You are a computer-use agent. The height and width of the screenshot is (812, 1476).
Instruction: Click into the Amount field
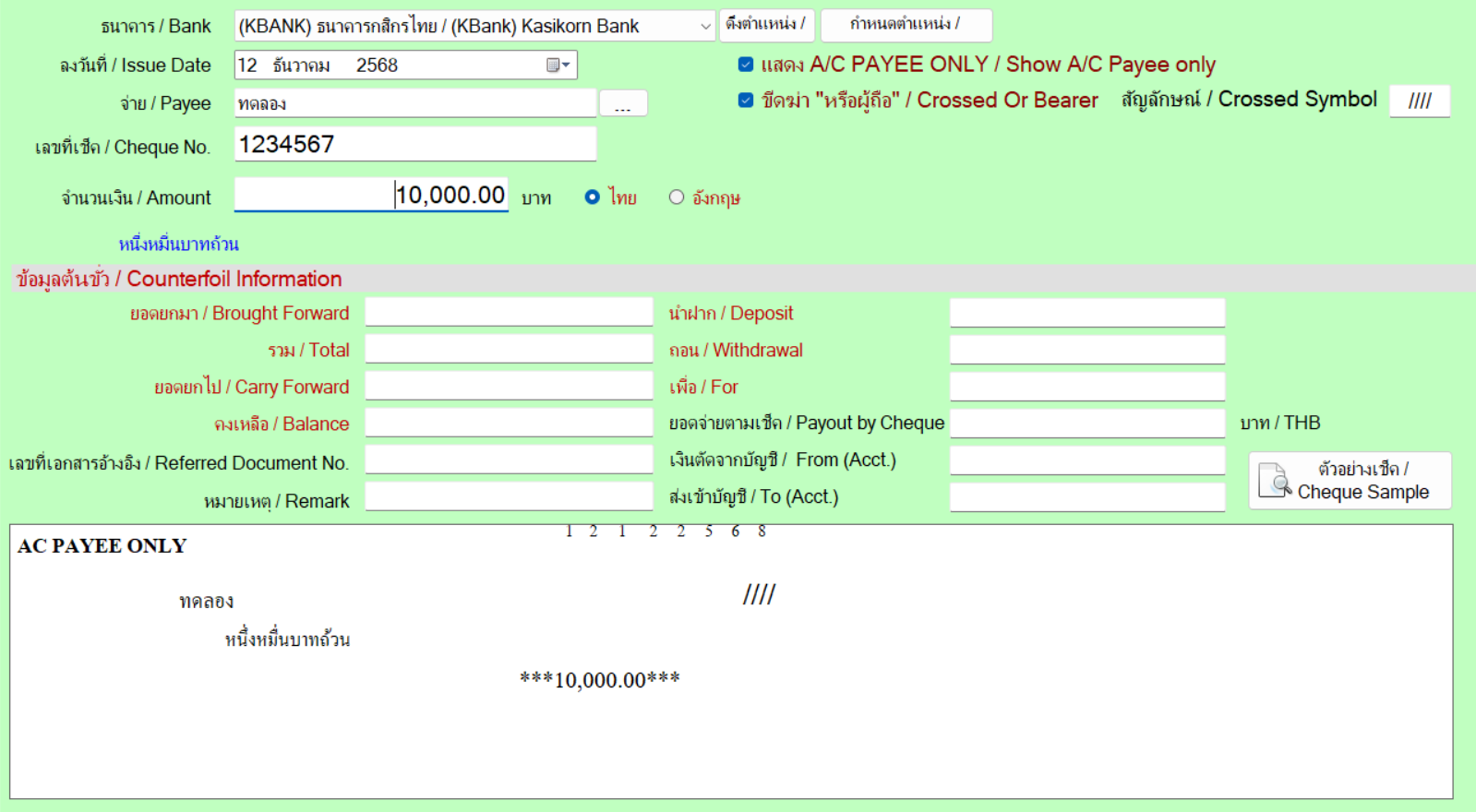click(x=371, y=196)
